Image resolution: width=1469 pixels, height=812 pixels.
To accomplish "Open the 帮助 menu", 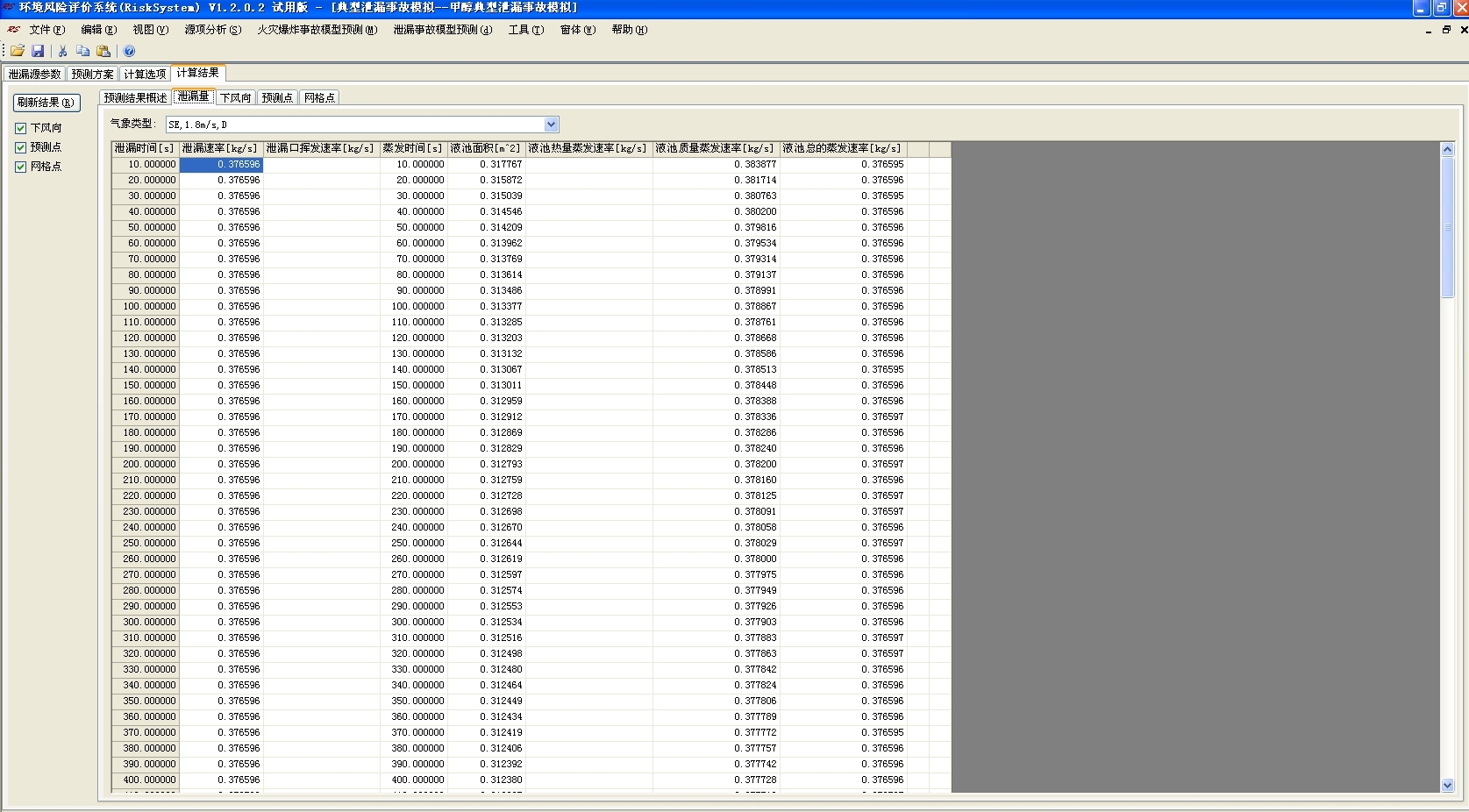I will (629, 30).
